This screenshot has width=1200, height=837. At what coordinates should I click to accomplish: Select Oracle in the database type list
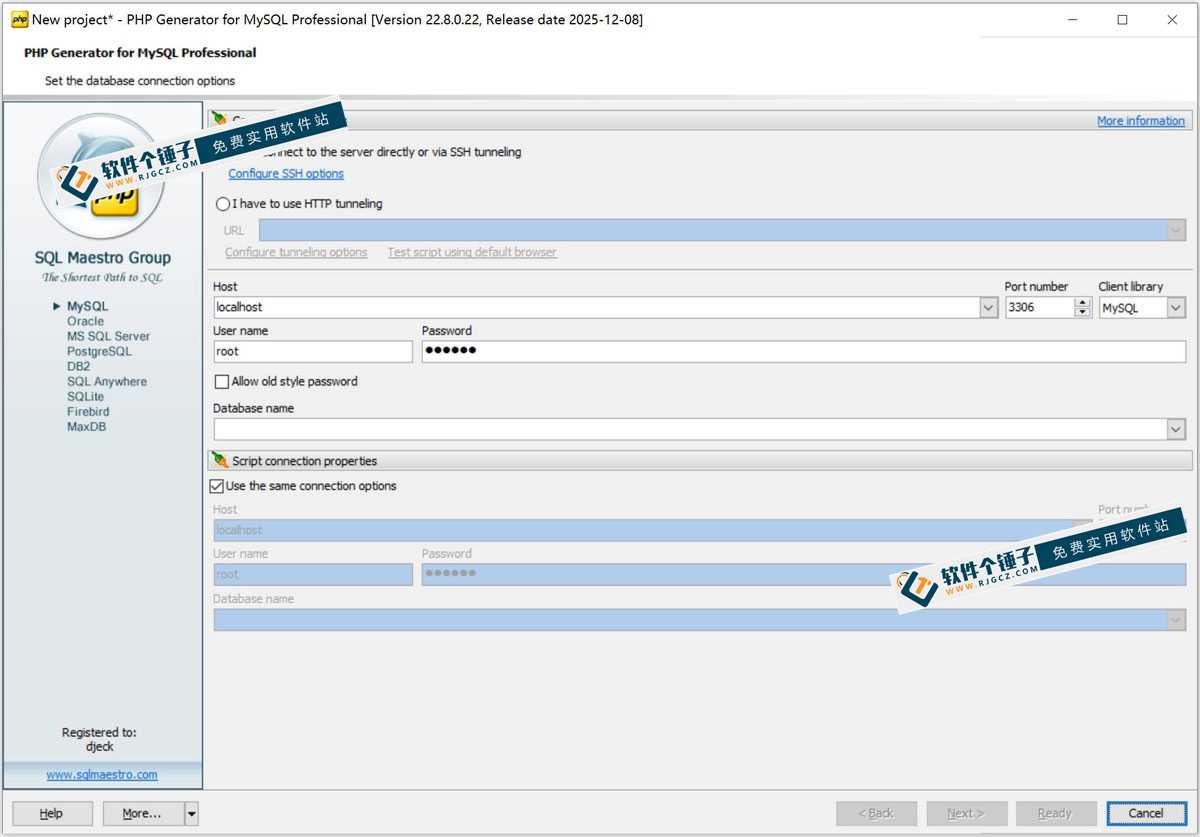click(x=85, y=321)
